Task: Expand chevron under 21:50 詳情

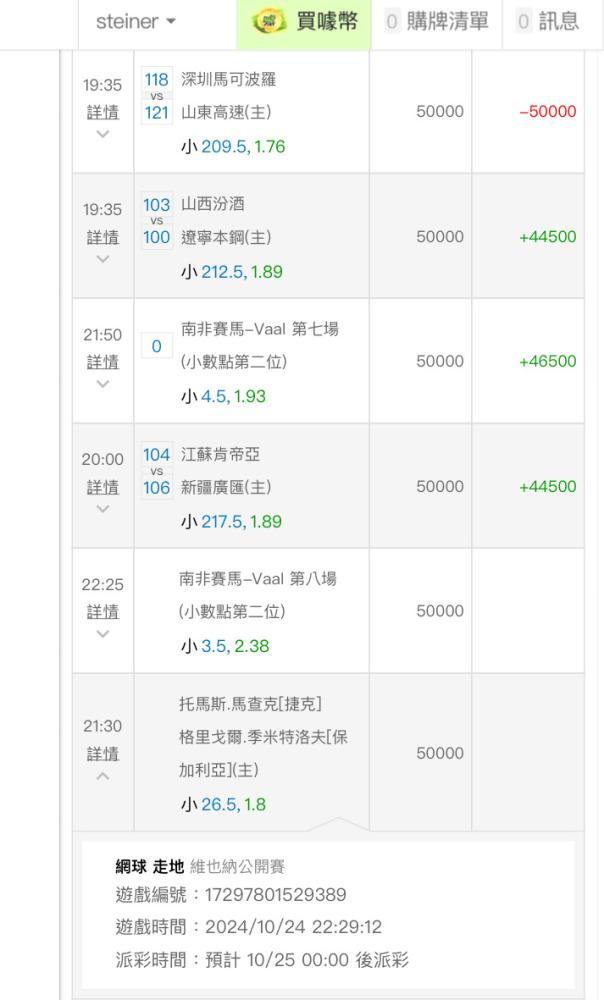Action: coord(102,384)
